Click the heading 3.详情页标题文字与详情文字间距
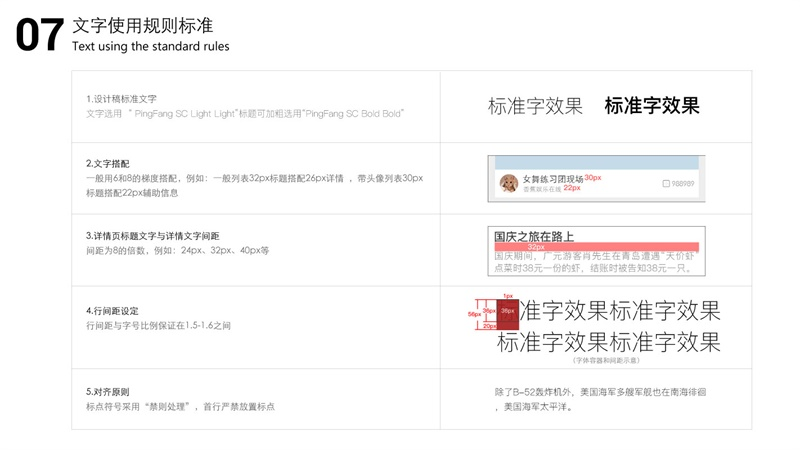 [153, 236]
